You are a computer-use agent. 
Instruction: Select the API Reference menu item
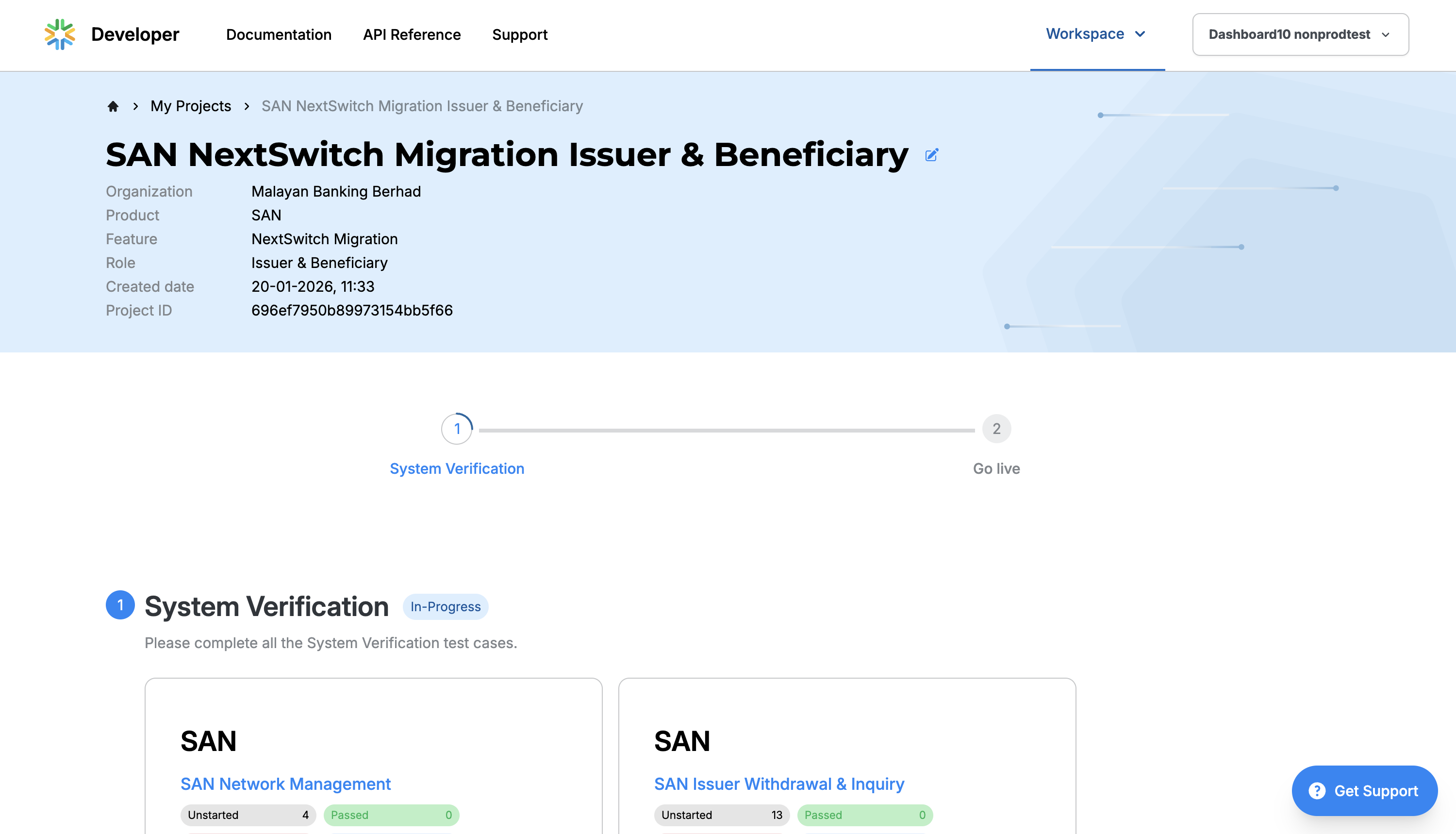pyautogui.click(x=412, y=35)
